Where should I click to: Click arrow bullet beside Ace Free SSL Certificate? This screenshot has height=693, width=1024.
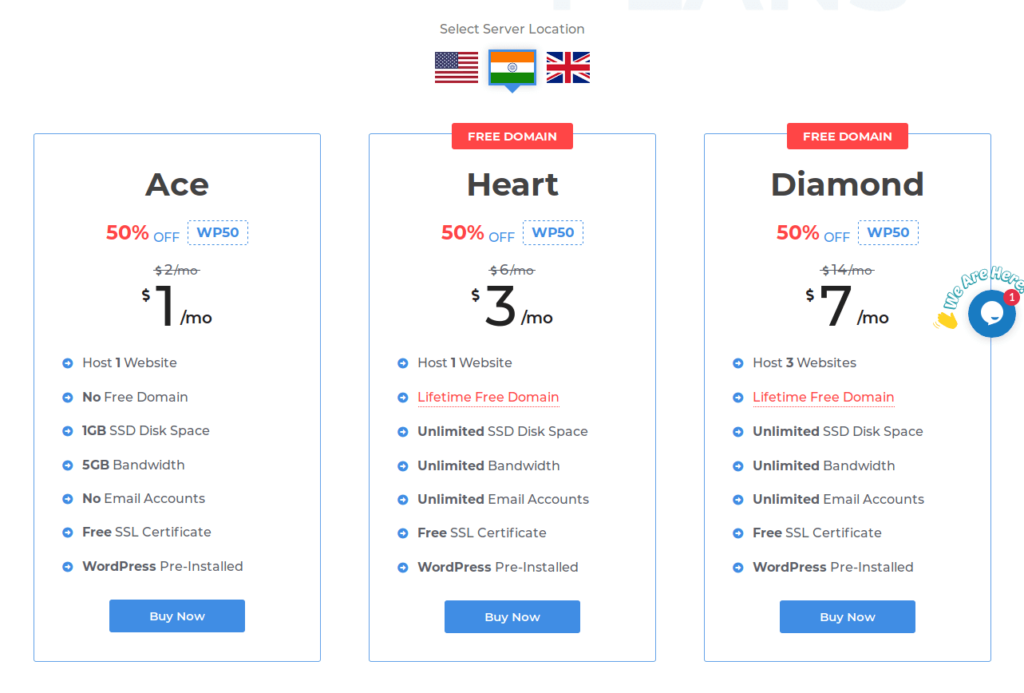pyautogui.click(x=67, y=532)
